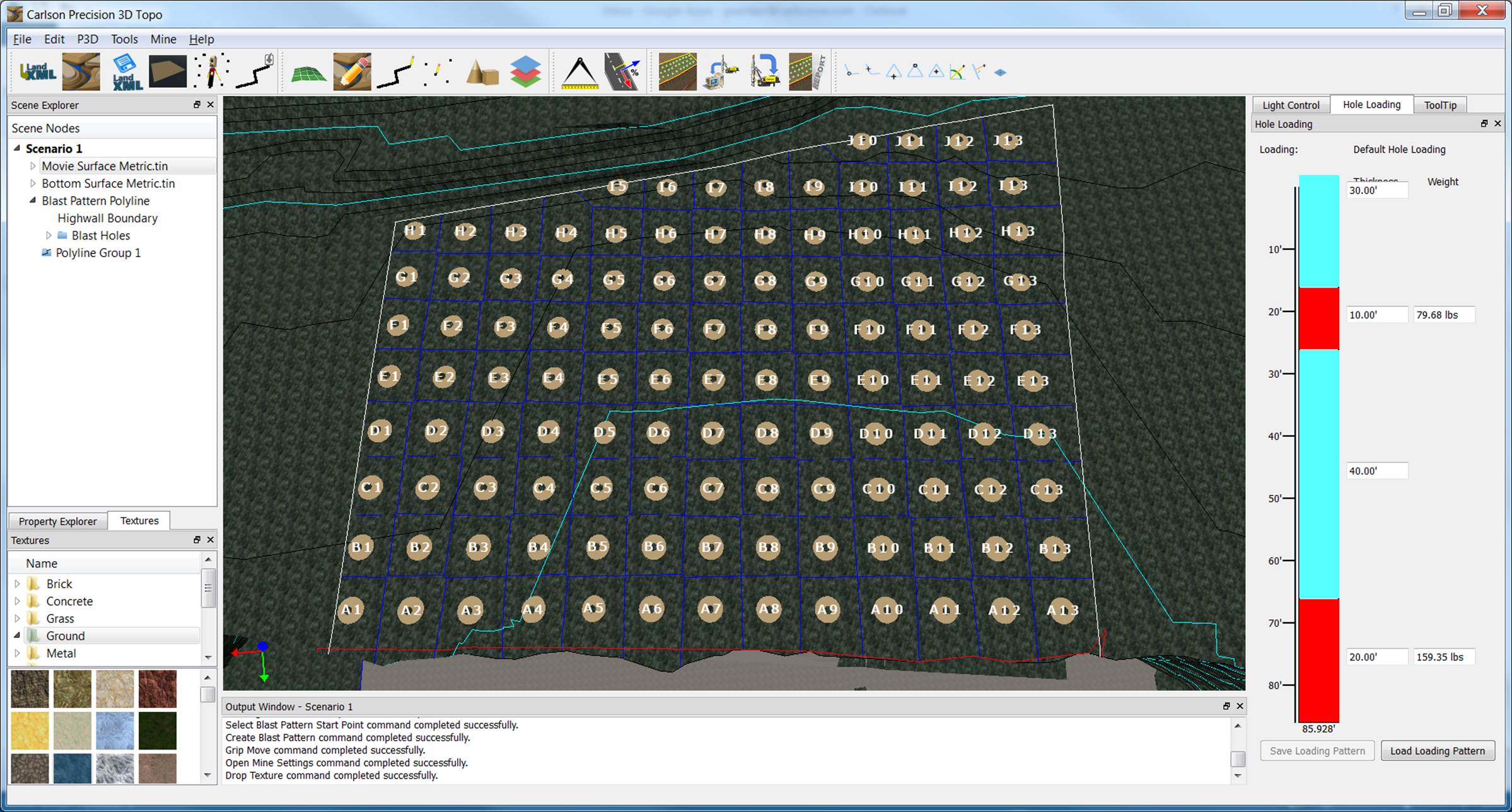The image size is (1512, 812).
Task: Click the cone and box solids icon
Action: (482, 72)
